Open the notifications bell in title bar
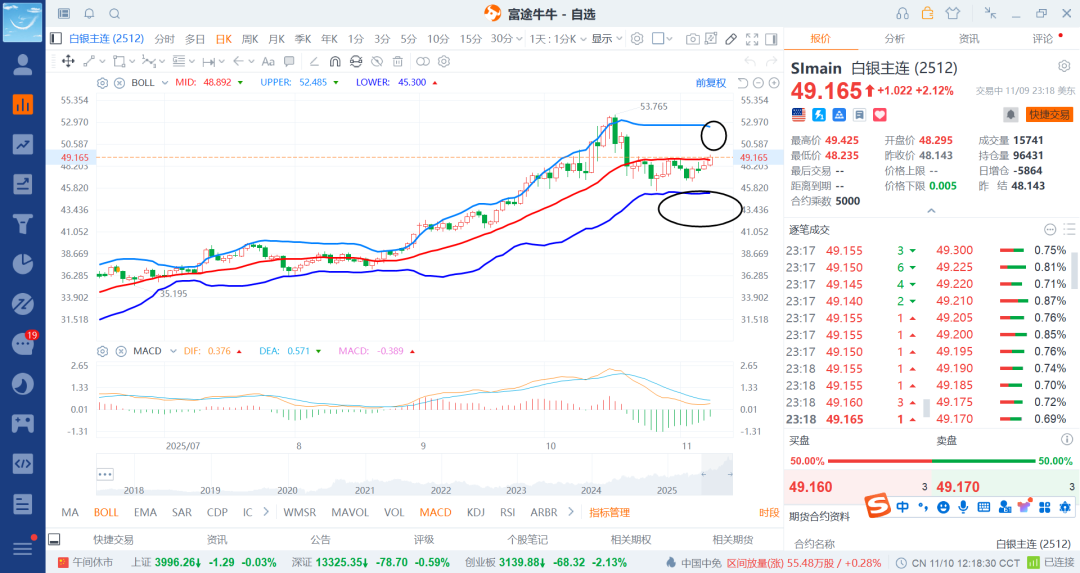The image size is (1080, 573). pos(90,14)
